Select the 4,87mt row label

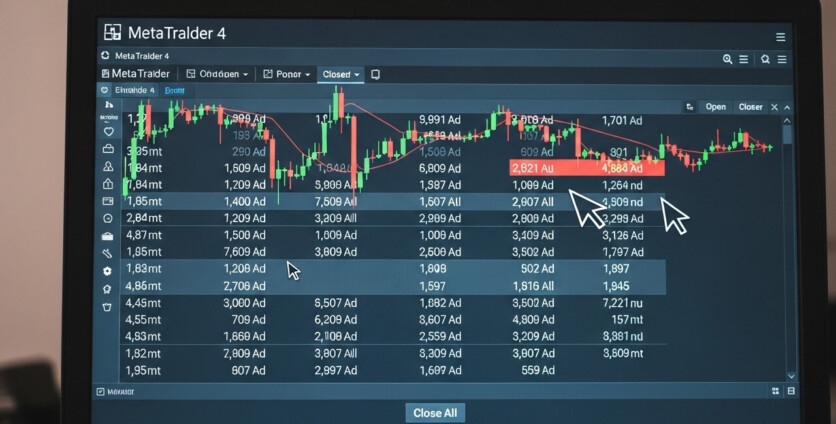(143, 235)
